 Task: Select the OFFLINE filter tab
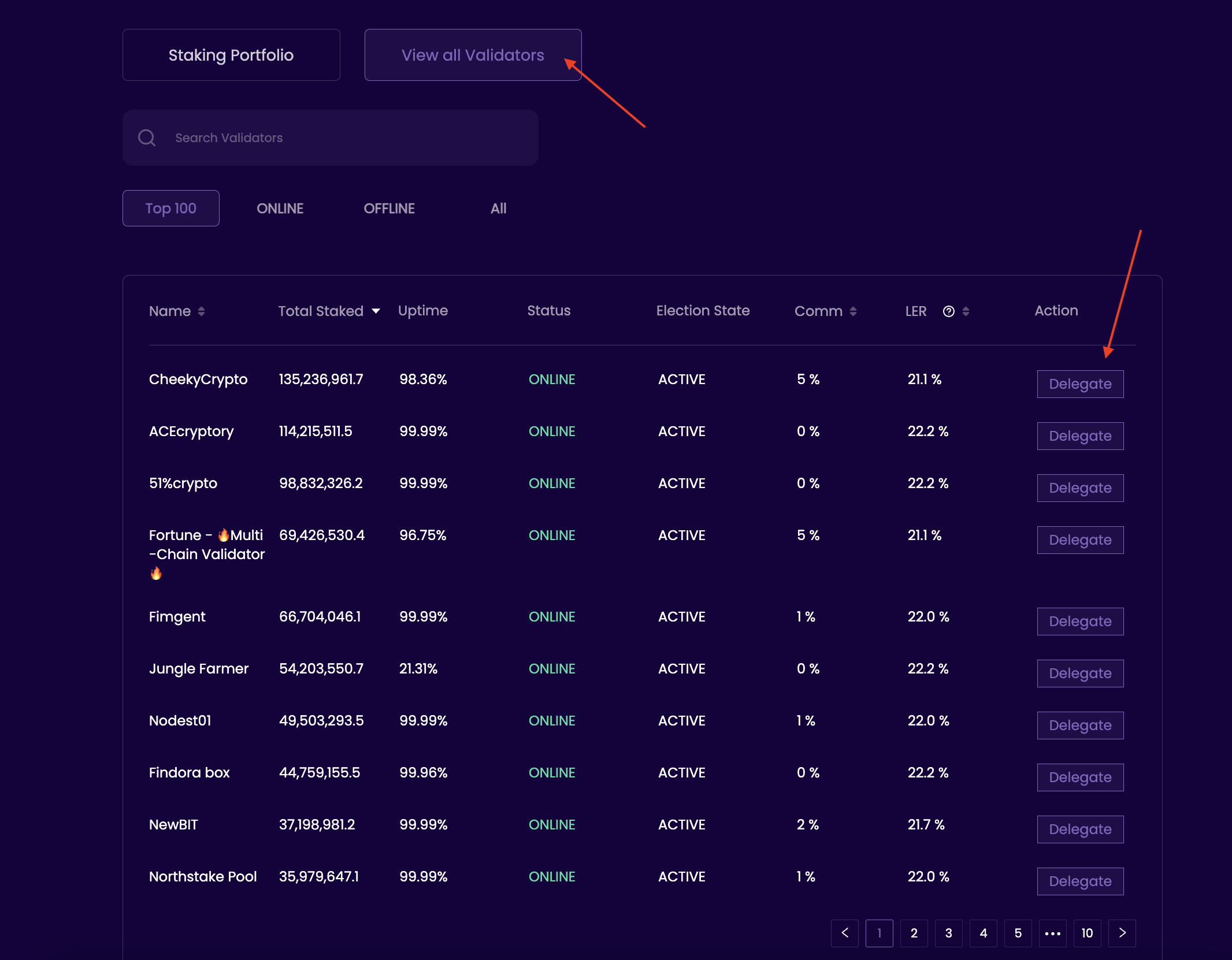389,209
